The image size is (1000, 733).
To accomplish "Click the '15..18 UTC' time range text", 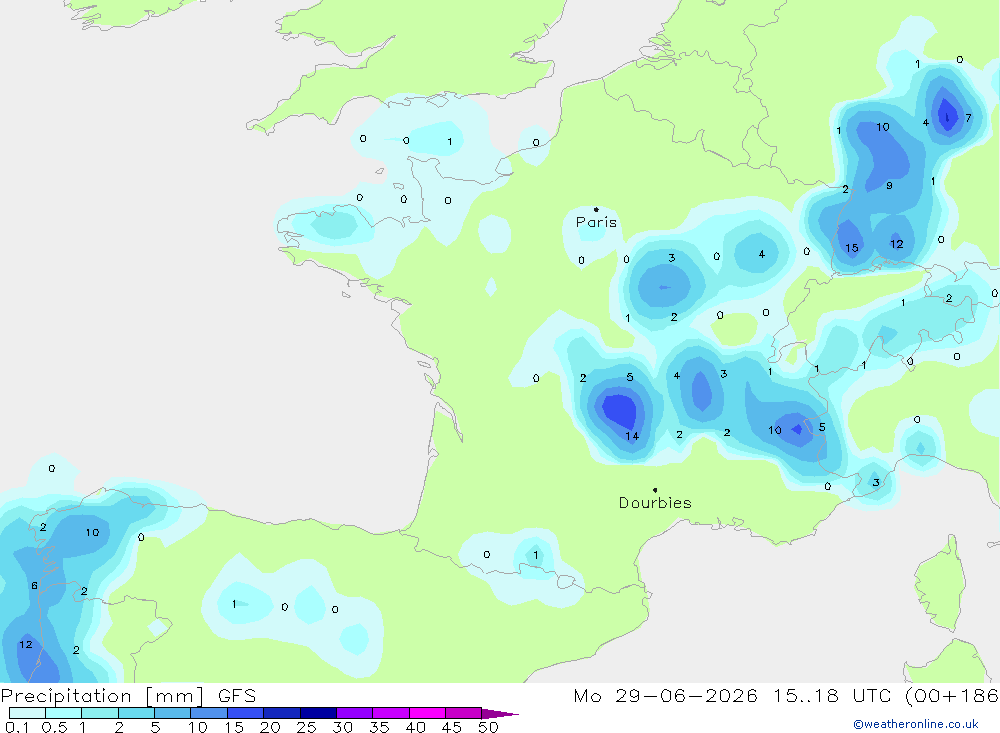I will click(832, 695).
